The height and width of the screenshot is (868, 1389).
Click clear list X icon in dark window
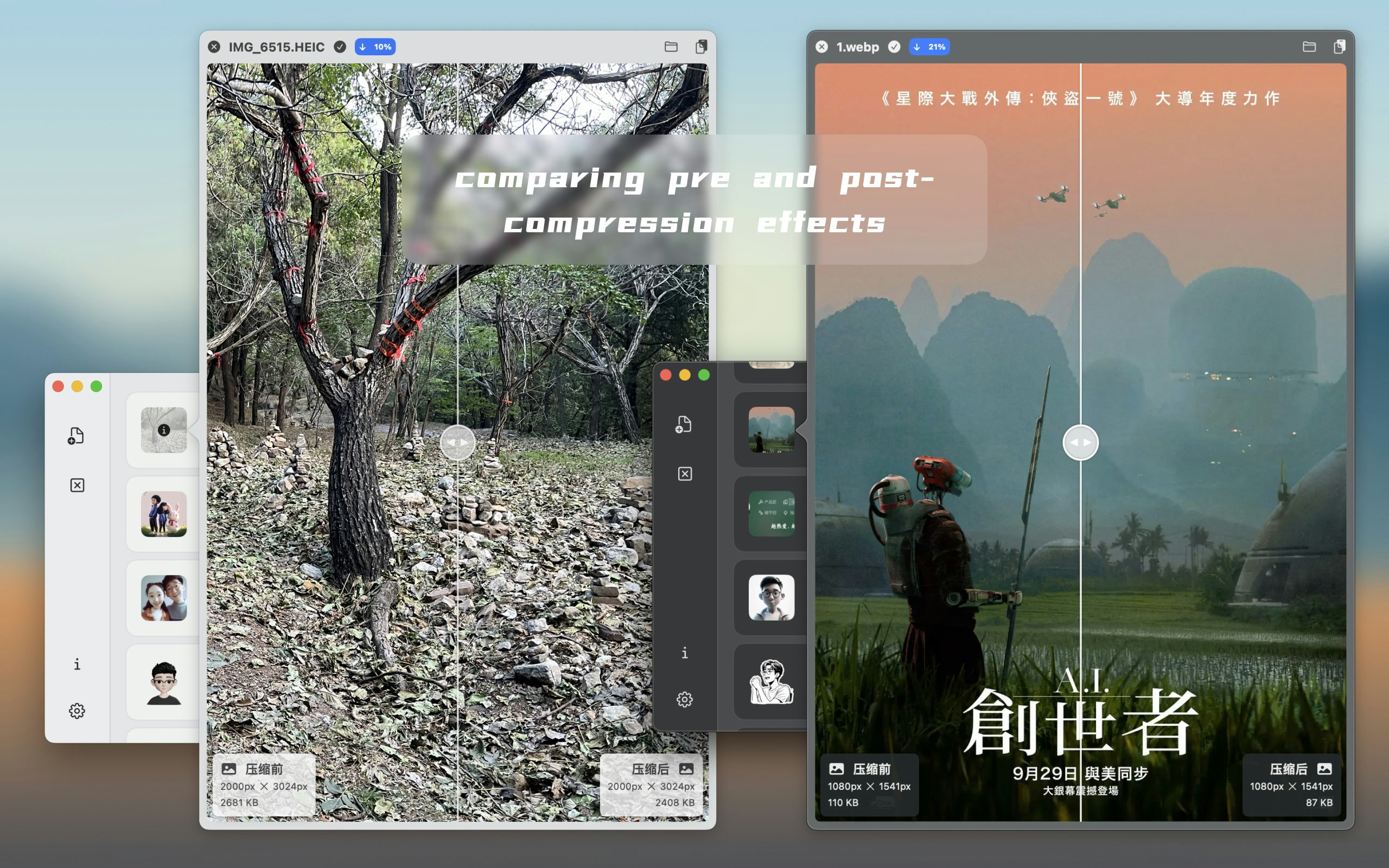pyautogui.click(x=685, y=474)
